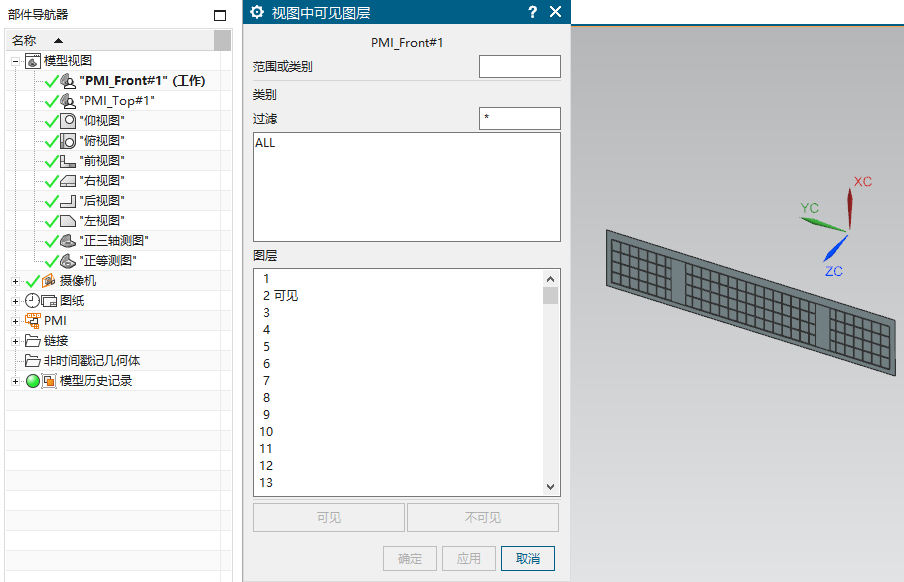Click green status dot of 模型历史记录
This screenshot has width=904, height=582.
[x=33, y=381]
